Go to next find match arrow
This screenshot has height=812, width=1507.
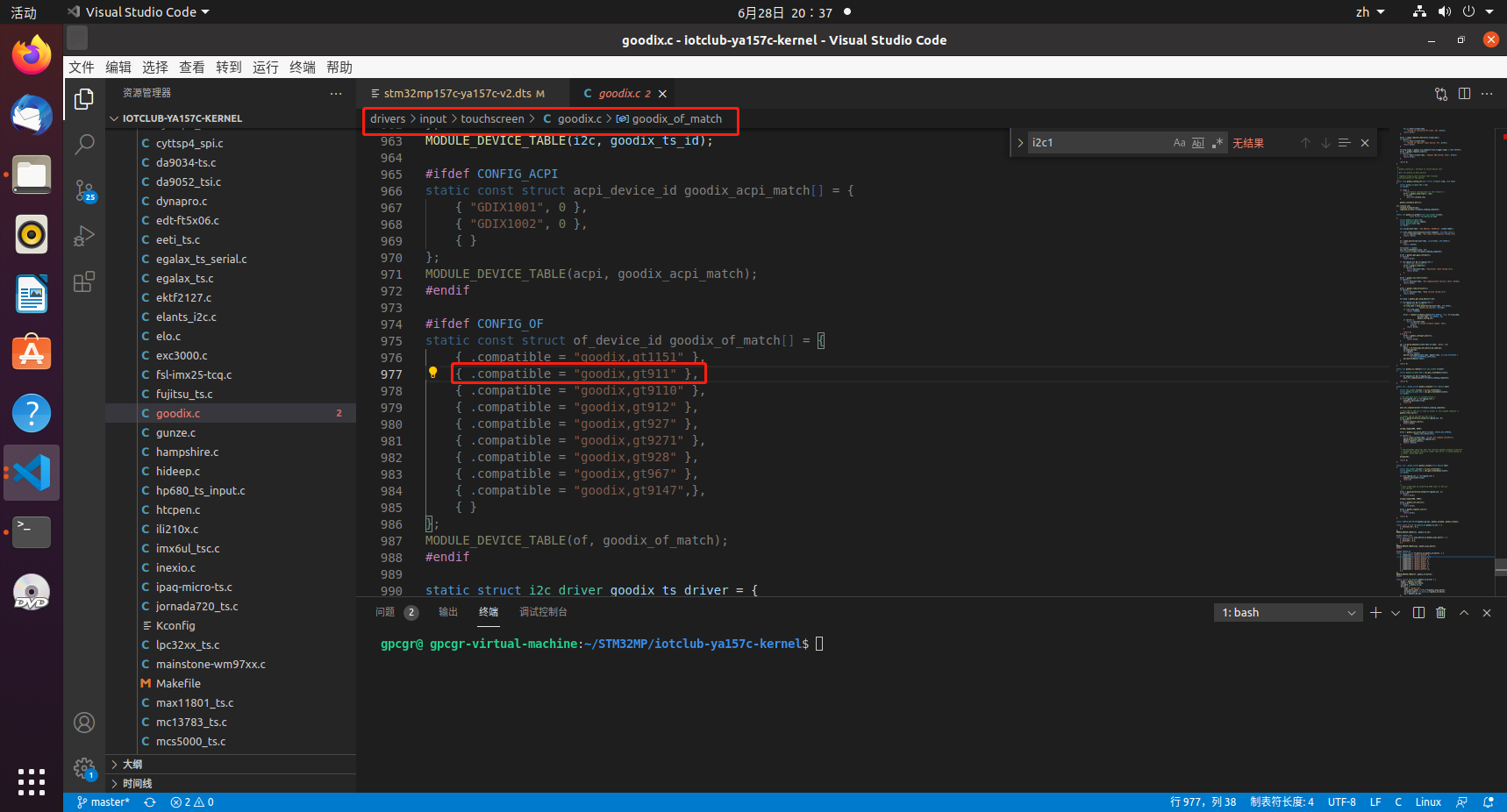coord(1325,143)
